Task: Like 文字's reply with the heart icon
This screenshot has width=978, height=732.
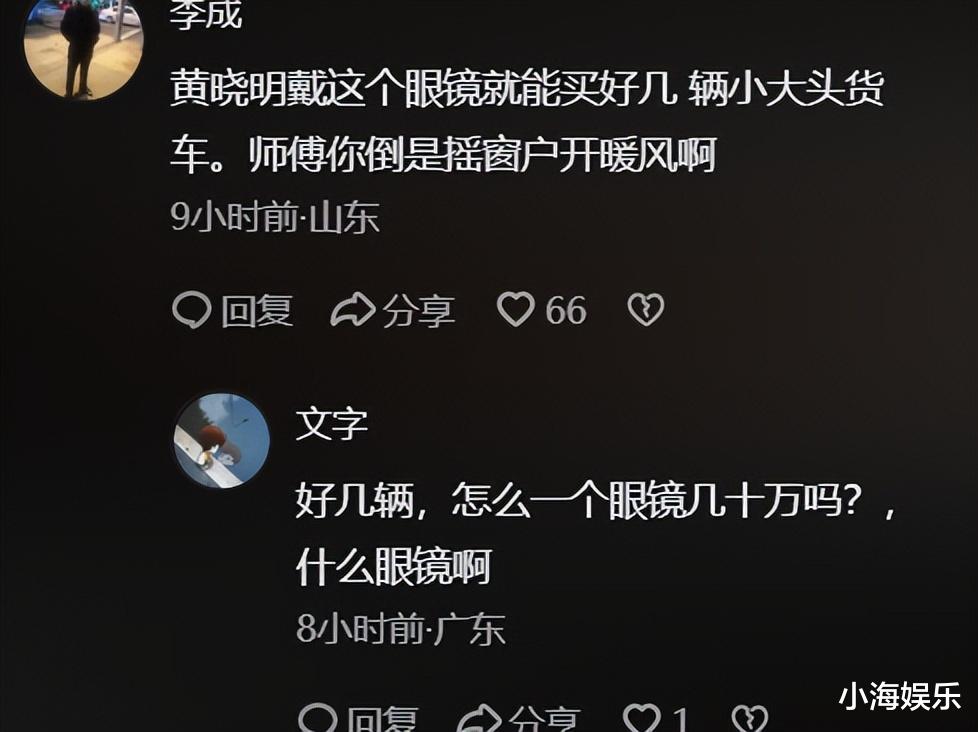Action: pyautogui.click(x=642, y=718)
